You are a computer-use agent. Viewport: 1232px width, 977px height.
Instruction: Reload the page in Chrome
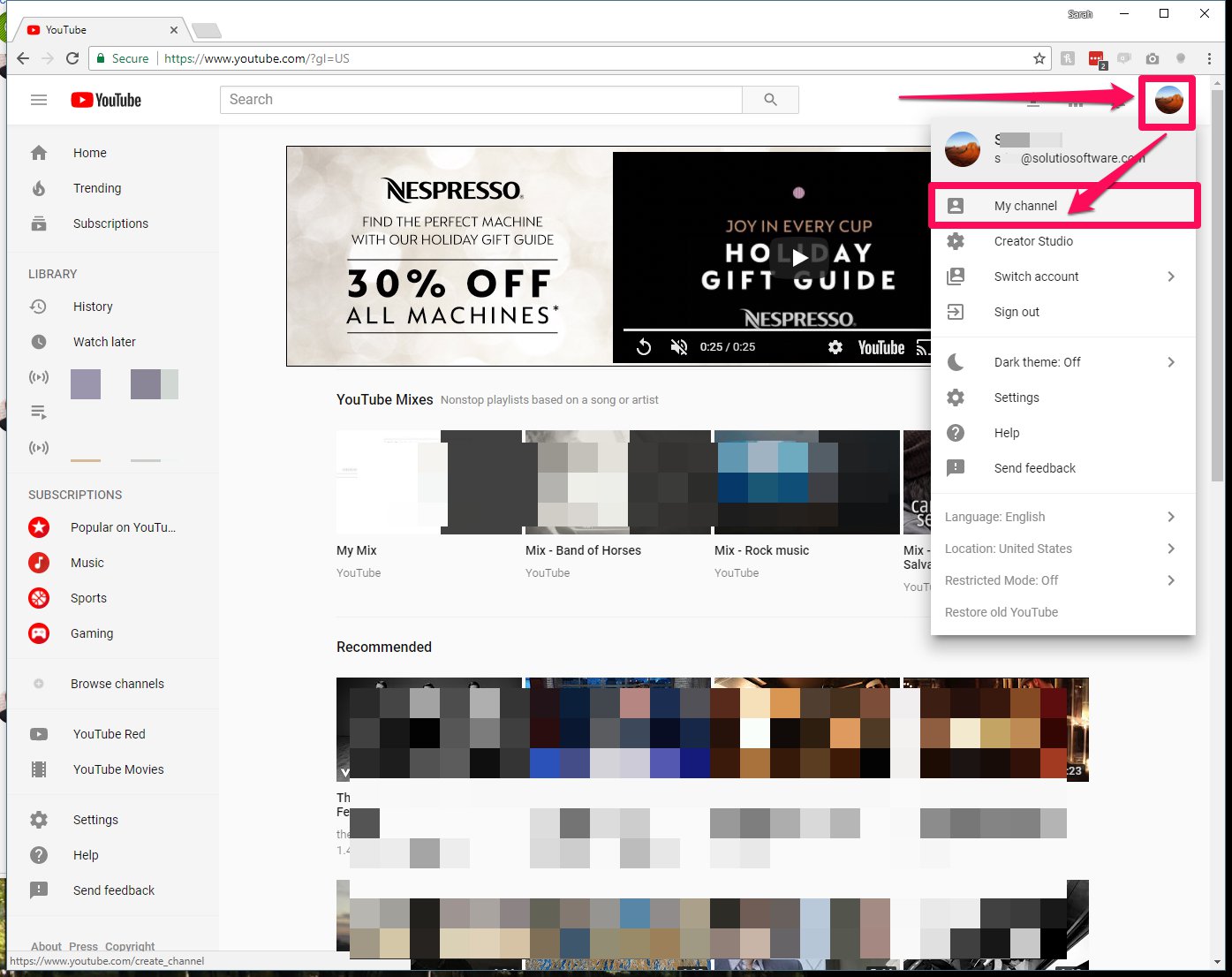[x=72, y=58]
